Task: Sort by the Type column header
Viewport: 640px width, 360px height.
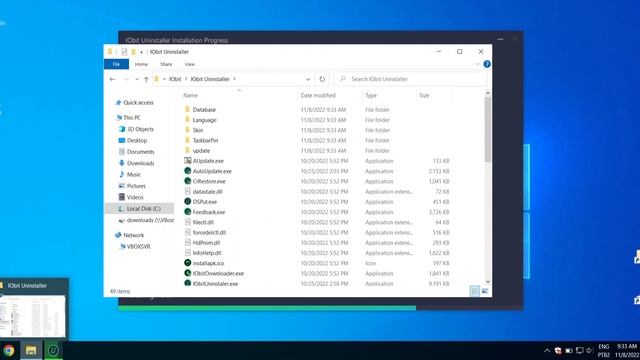Action: (371, 96)
